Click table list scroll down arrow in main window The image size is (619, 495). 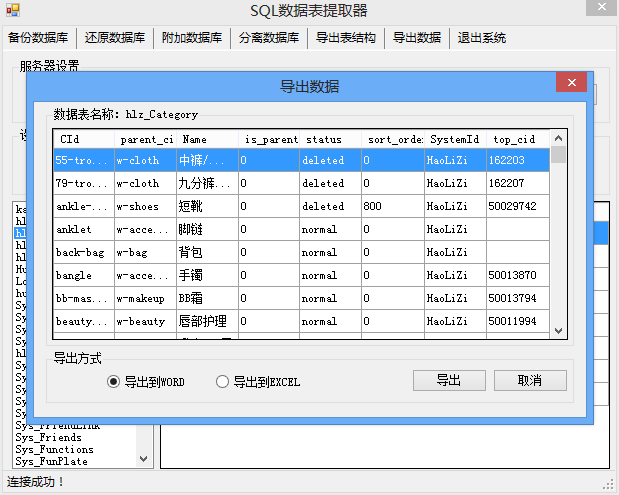pos(144,459)
